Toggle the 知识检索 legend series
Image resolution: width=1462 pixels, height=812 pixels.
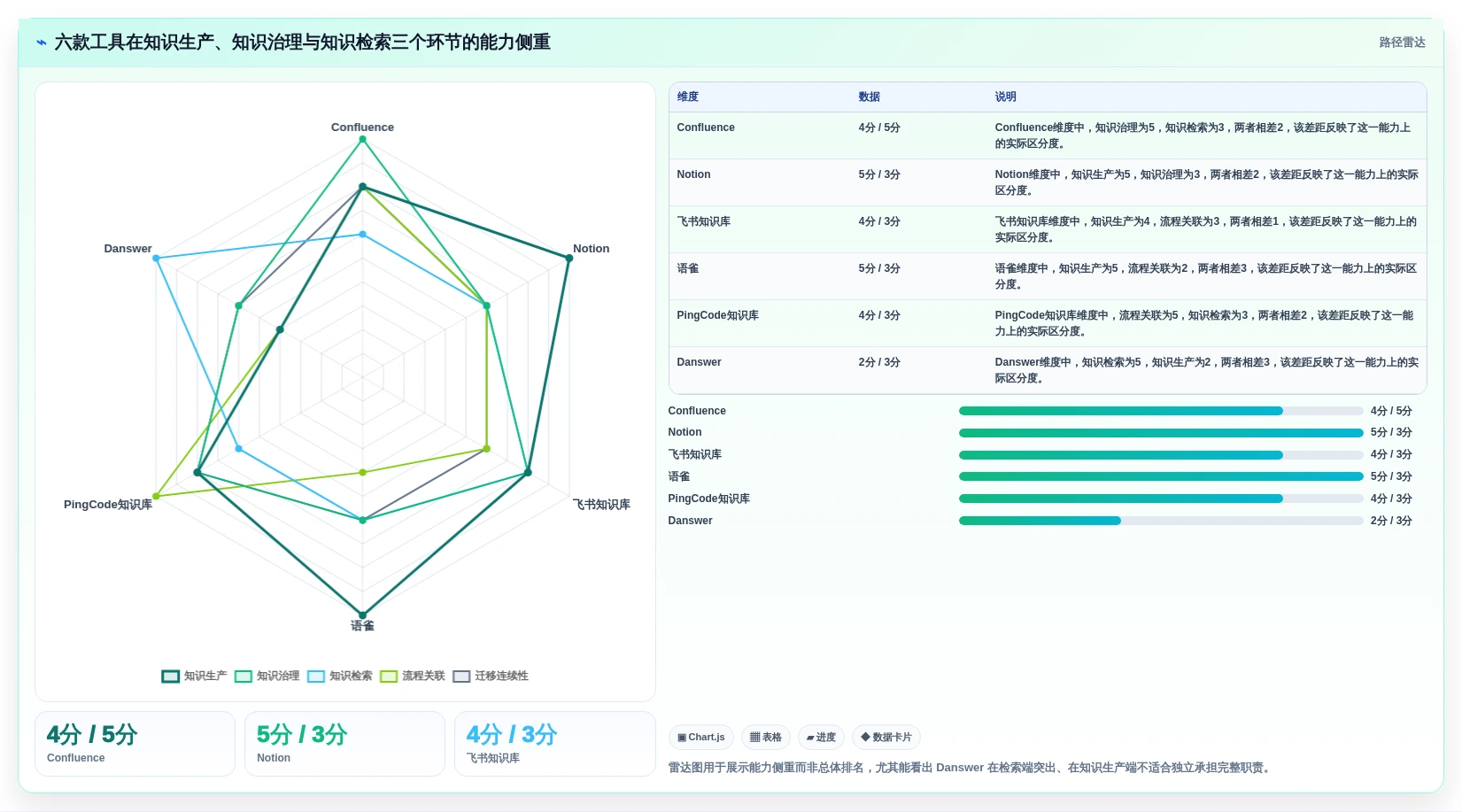pos(339,676)
